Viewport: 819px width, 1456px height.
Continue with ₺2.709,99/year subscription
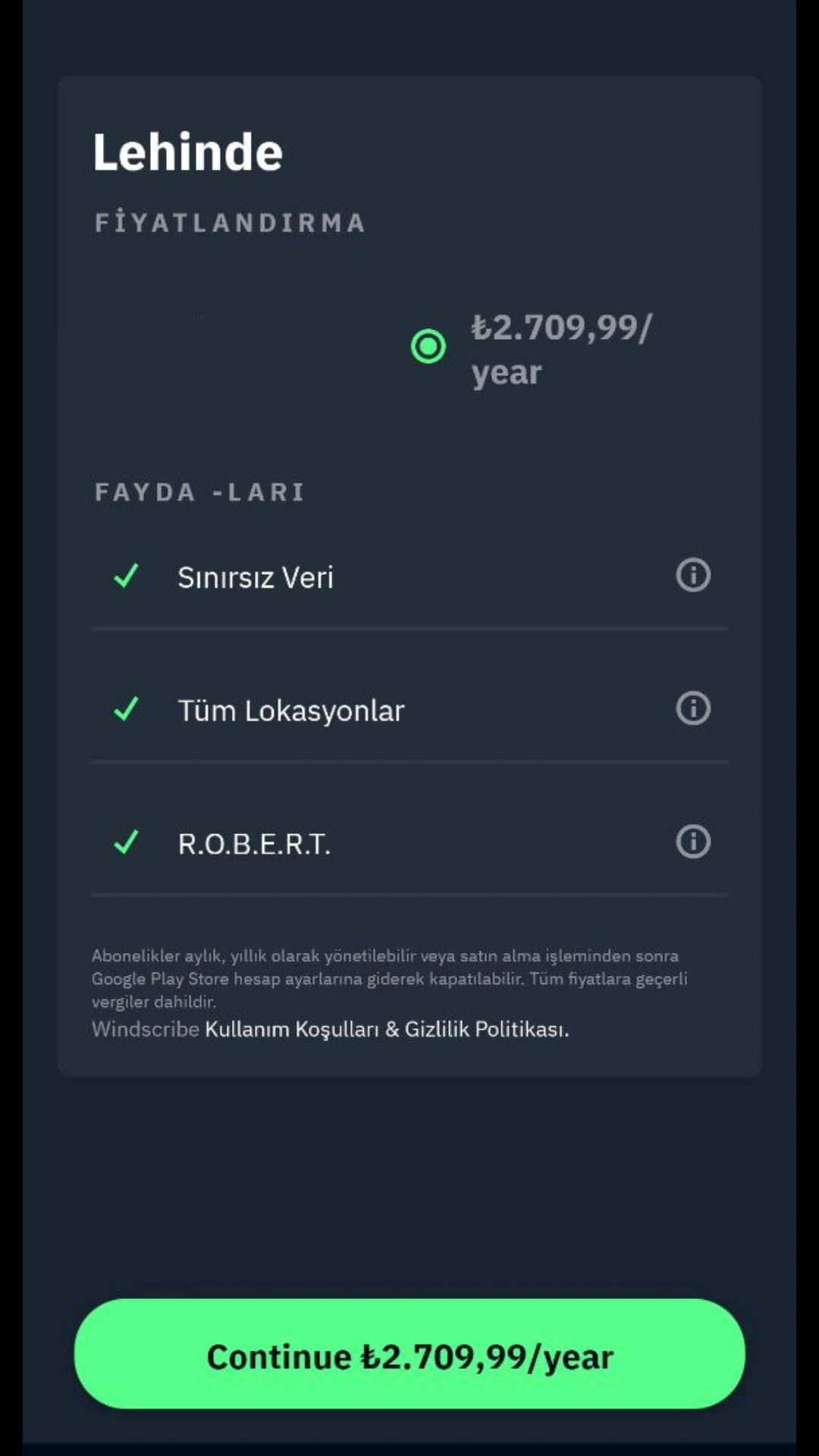point(409,1354)
